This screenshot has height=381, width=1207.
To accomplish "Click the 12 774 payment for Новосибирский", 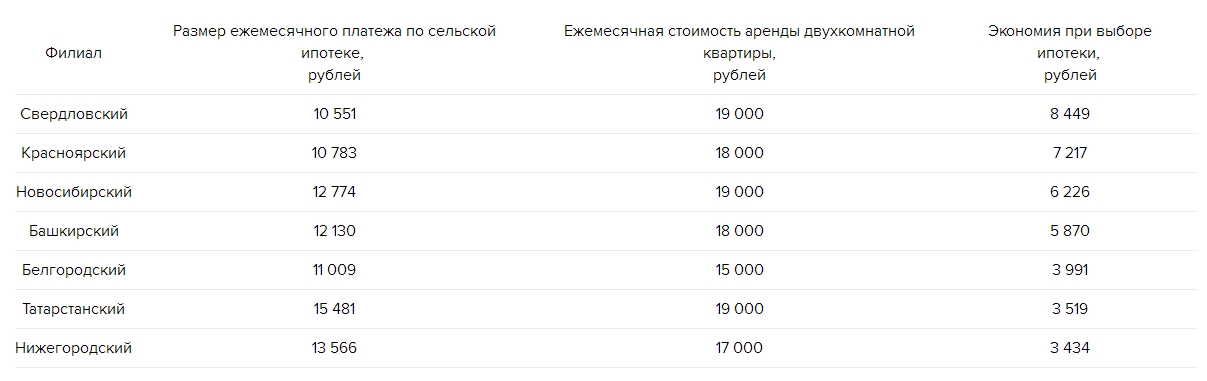I will [x=334, y=192].
